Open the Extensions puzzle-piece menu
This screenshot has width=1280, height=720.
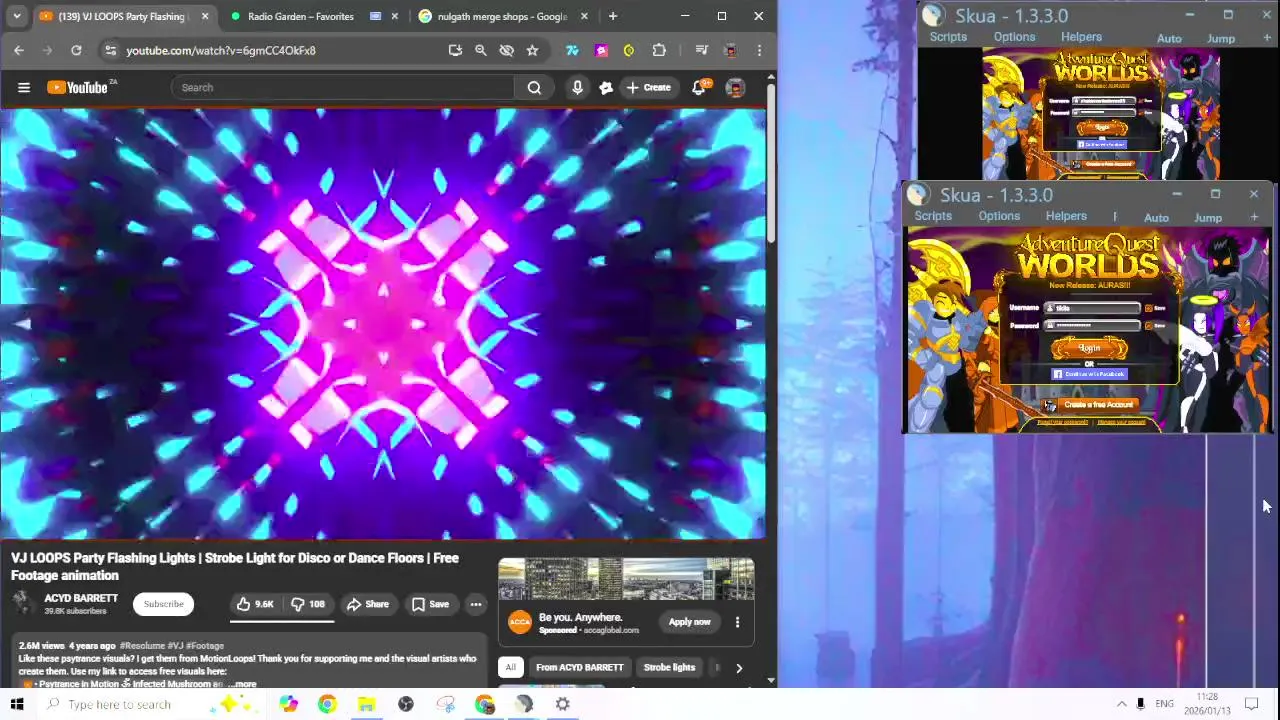pos(659,50)
